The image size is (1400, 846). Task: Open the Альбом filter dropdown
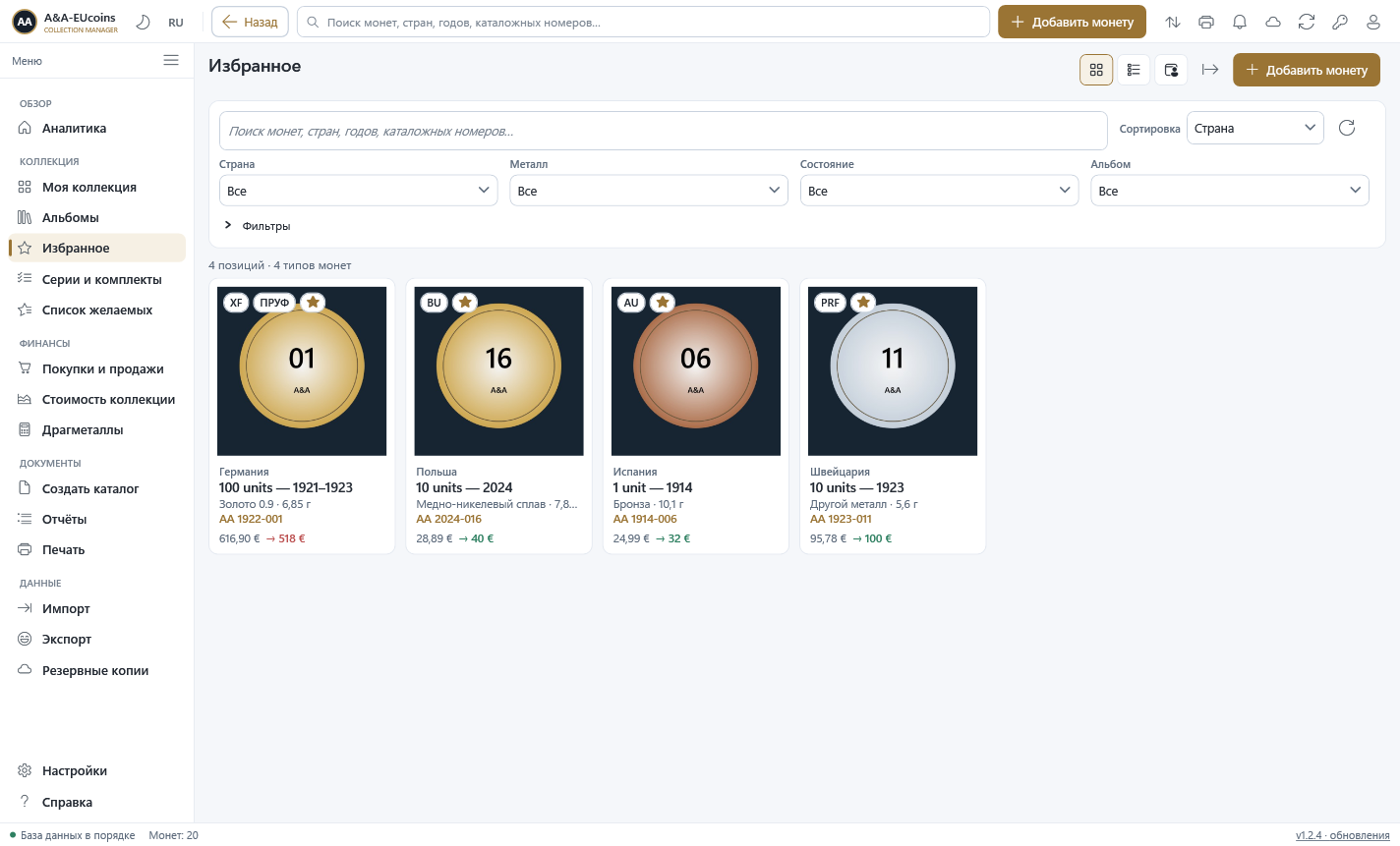coord(1230,191)
